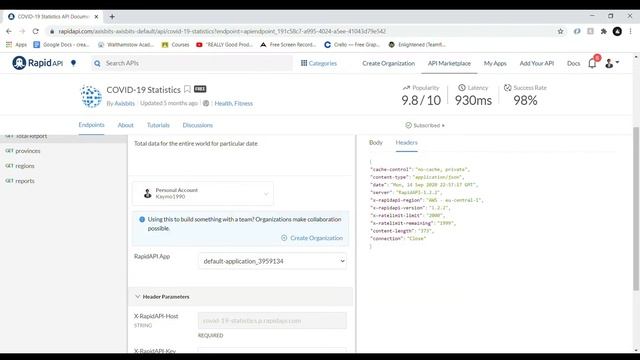Open the REALLY Good Prod bookmark
The height and width of the screenshot is (360, 640).
click(224, 44)
